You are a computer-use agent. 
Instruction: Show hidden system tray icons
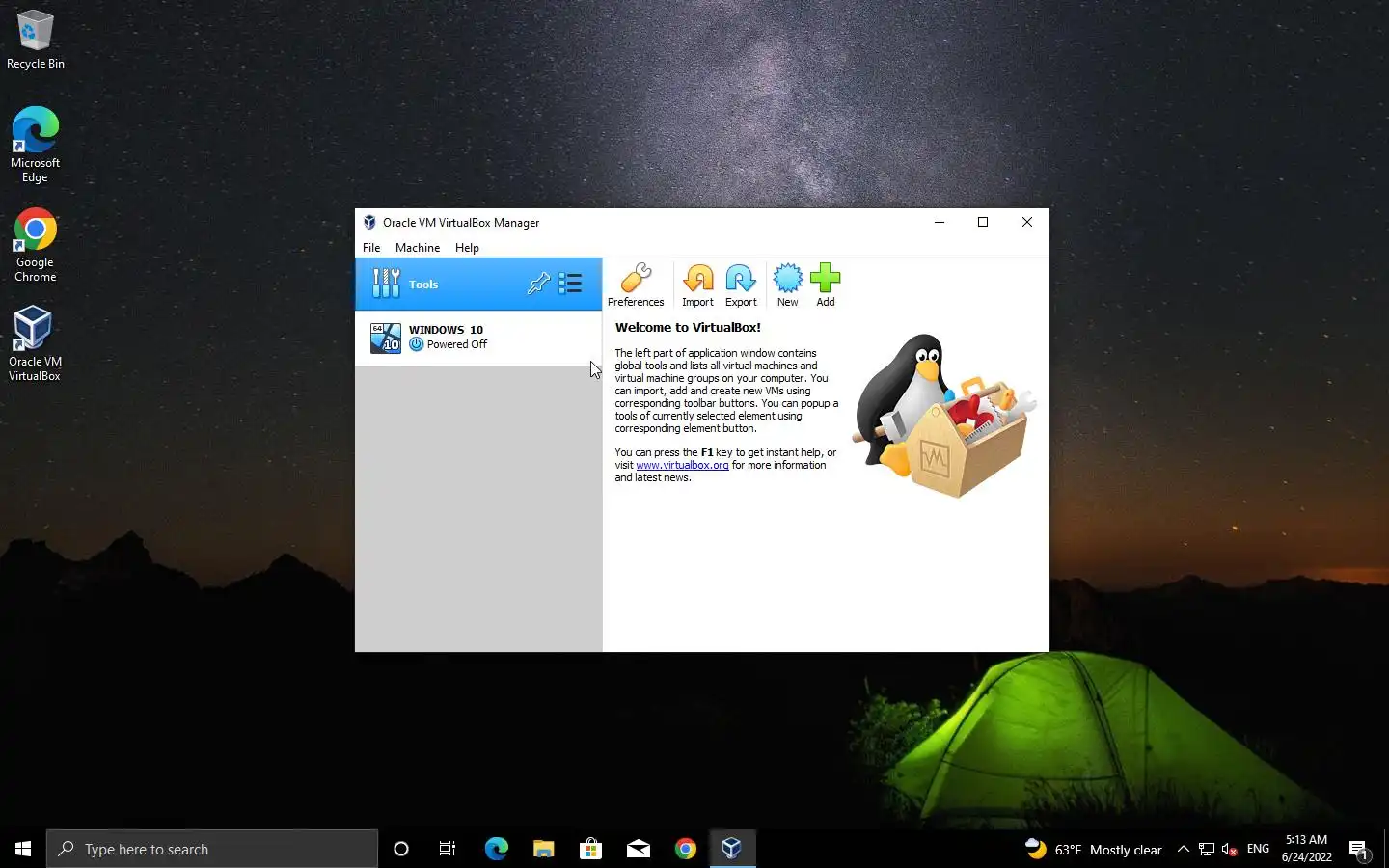[1184, 850]
